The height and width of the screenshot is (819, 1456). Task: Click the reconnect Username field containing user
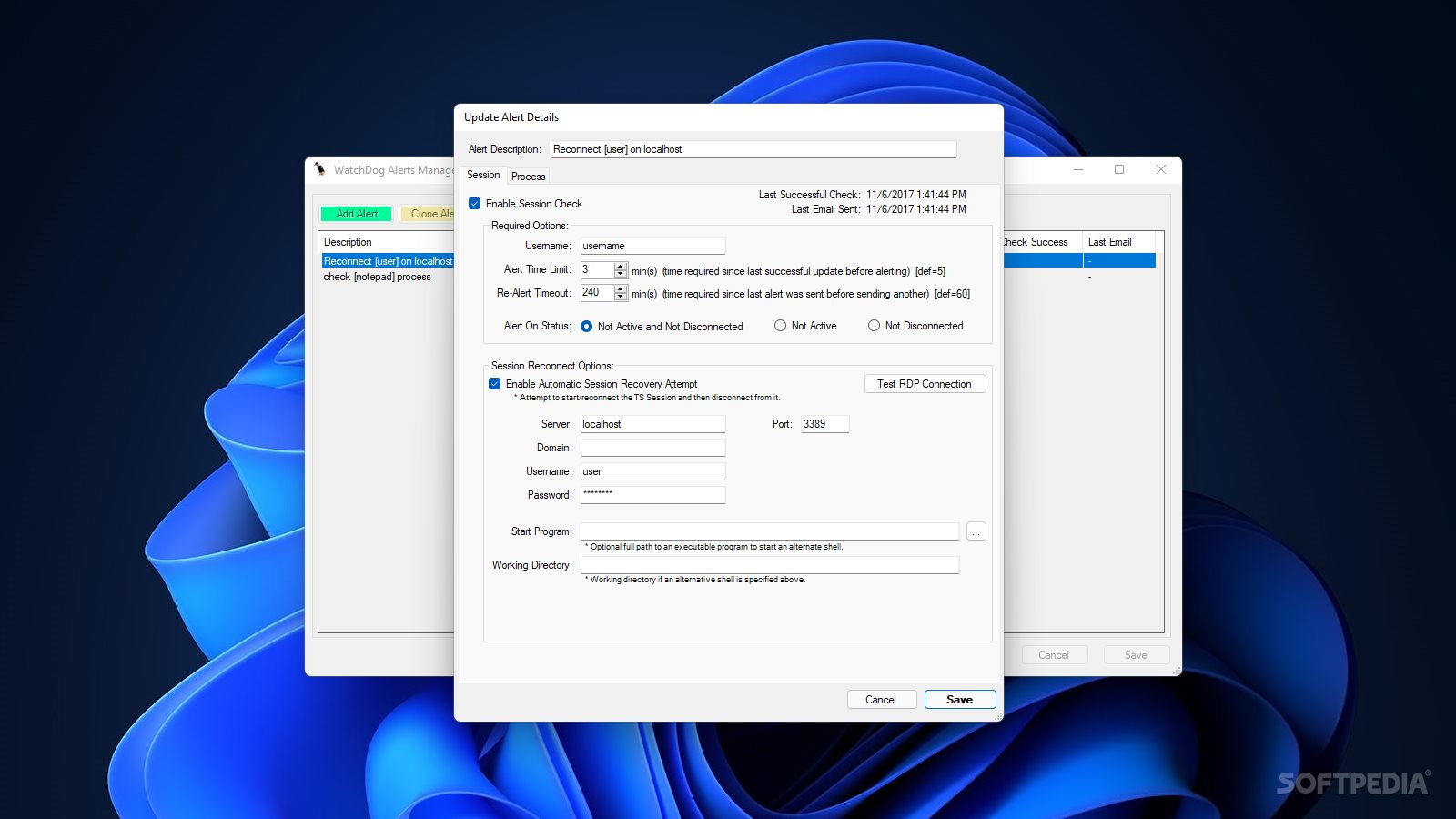pos(652,471)
